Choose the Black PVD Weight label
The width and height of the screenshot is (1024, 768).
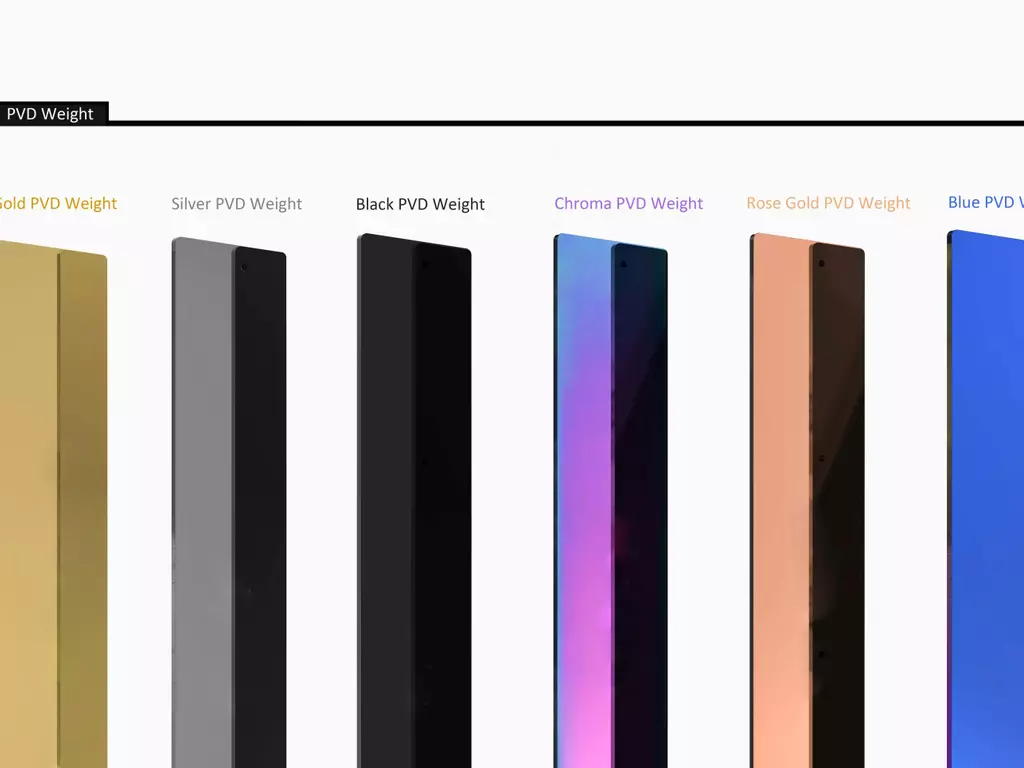click(x=420, y=204)
